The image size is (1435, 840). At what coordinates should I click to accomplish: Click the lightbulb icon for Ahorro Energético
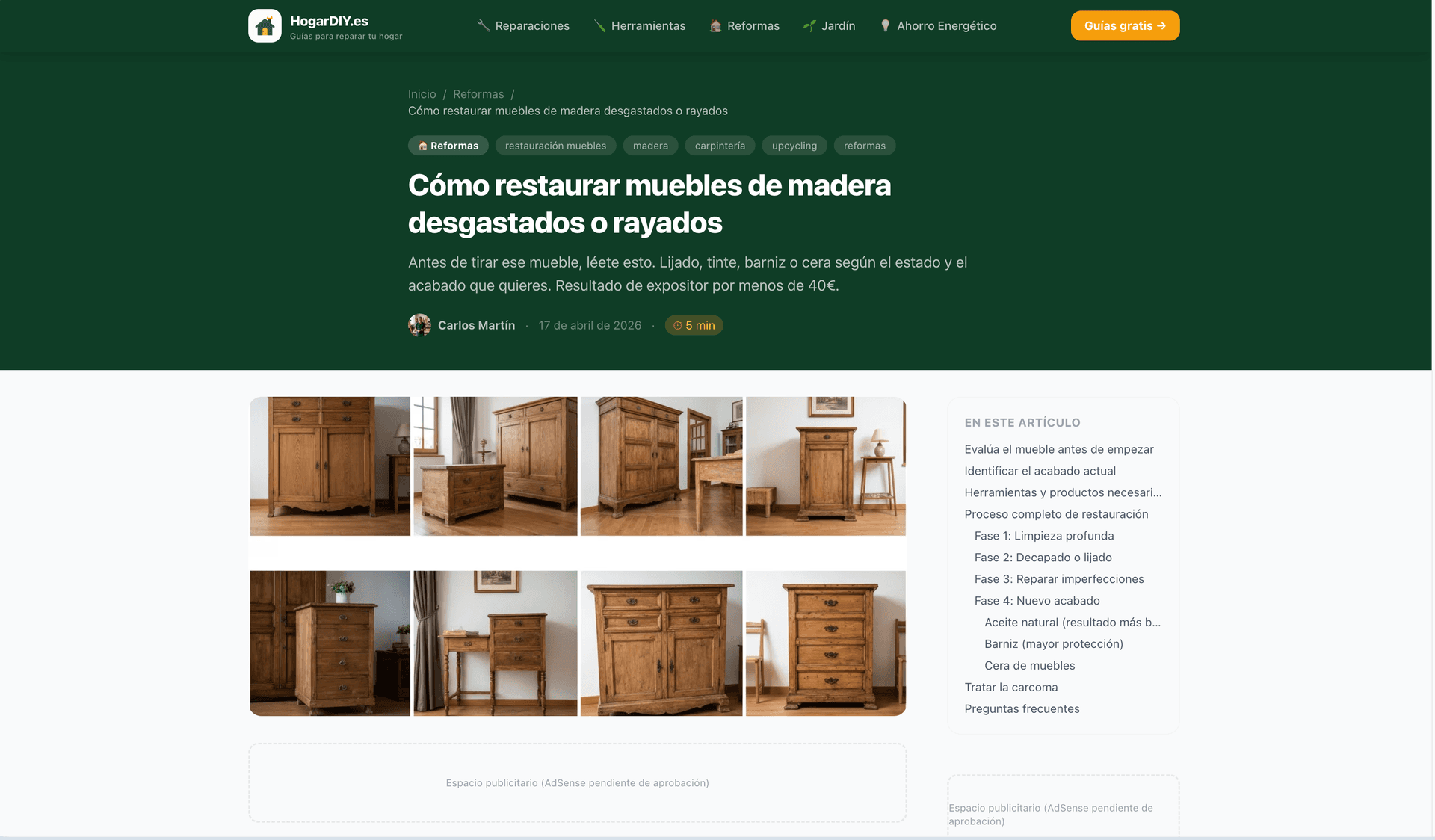[x=886, y=25]
